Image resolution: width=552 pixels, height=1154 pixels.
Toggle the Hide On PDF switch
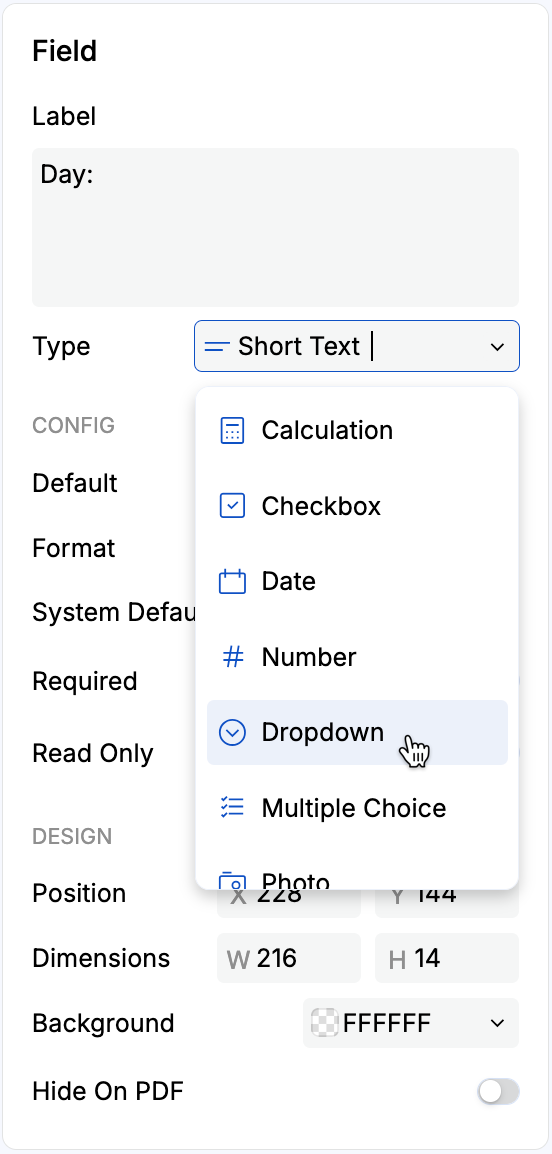499,1091
